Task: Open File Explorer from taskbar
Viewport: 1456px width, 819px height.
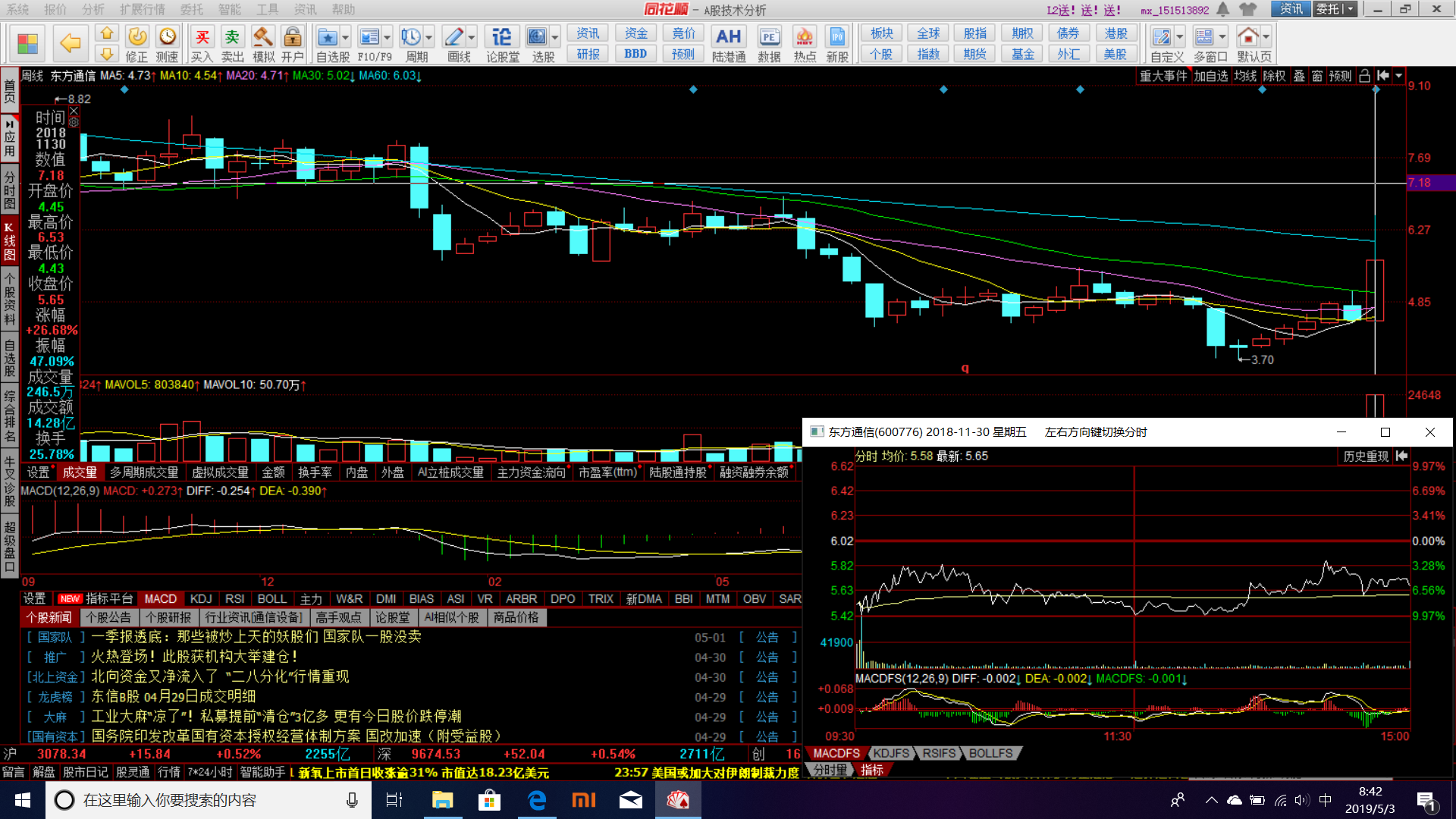Action: [442, 800]
